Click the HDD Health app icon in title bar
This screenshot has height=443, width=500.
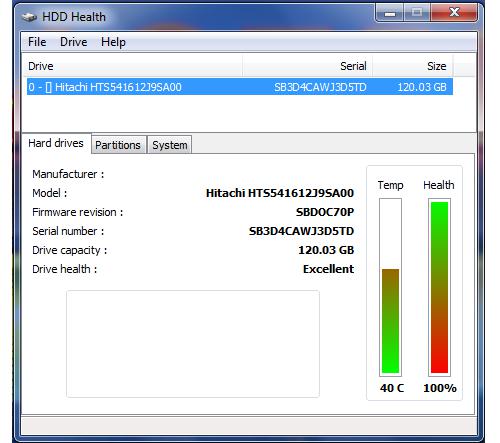pos(29,17)
